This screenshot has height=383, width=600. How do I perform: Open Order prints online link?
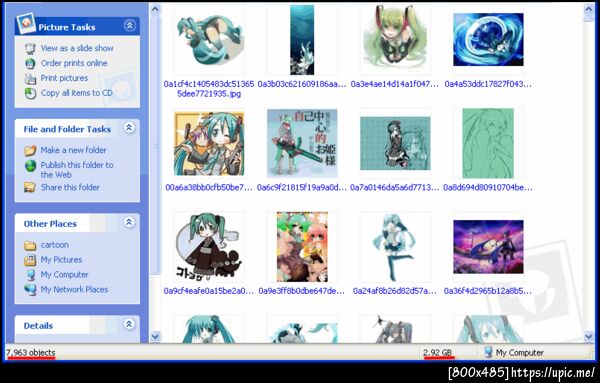[74, 63]
